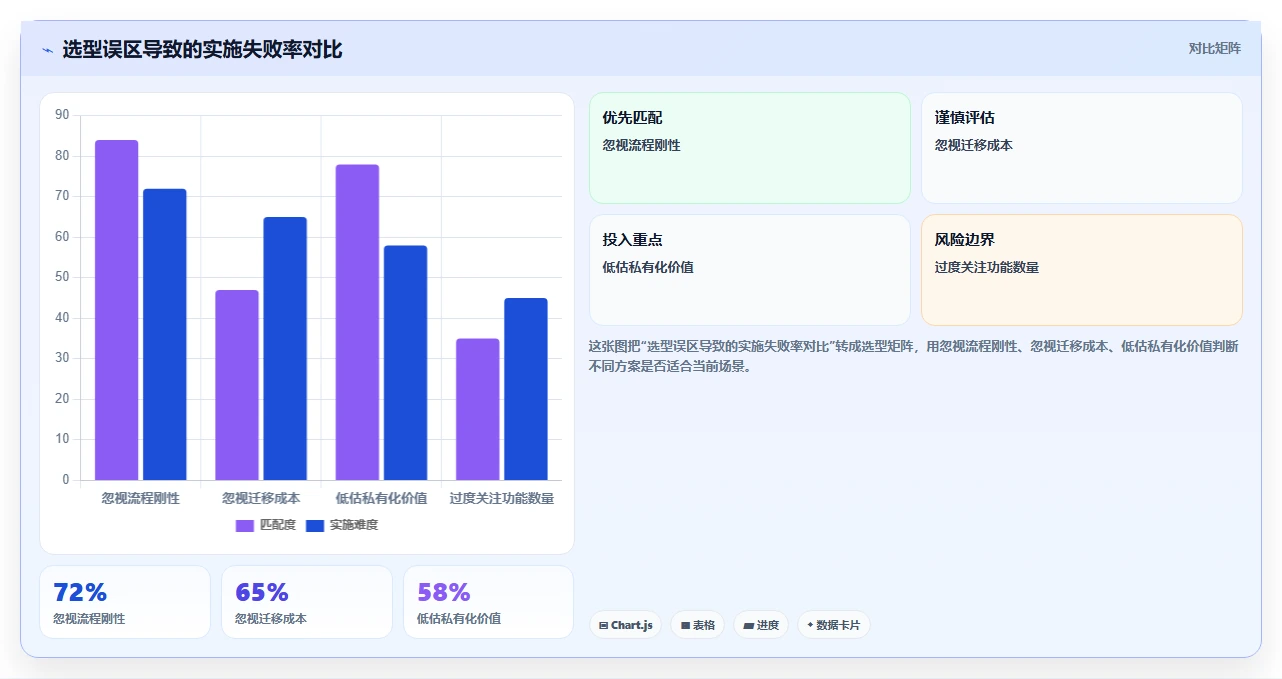The image size is (1282, 679).
Task: Open the 谨慎评估 matrix card
Action: 1081,148
